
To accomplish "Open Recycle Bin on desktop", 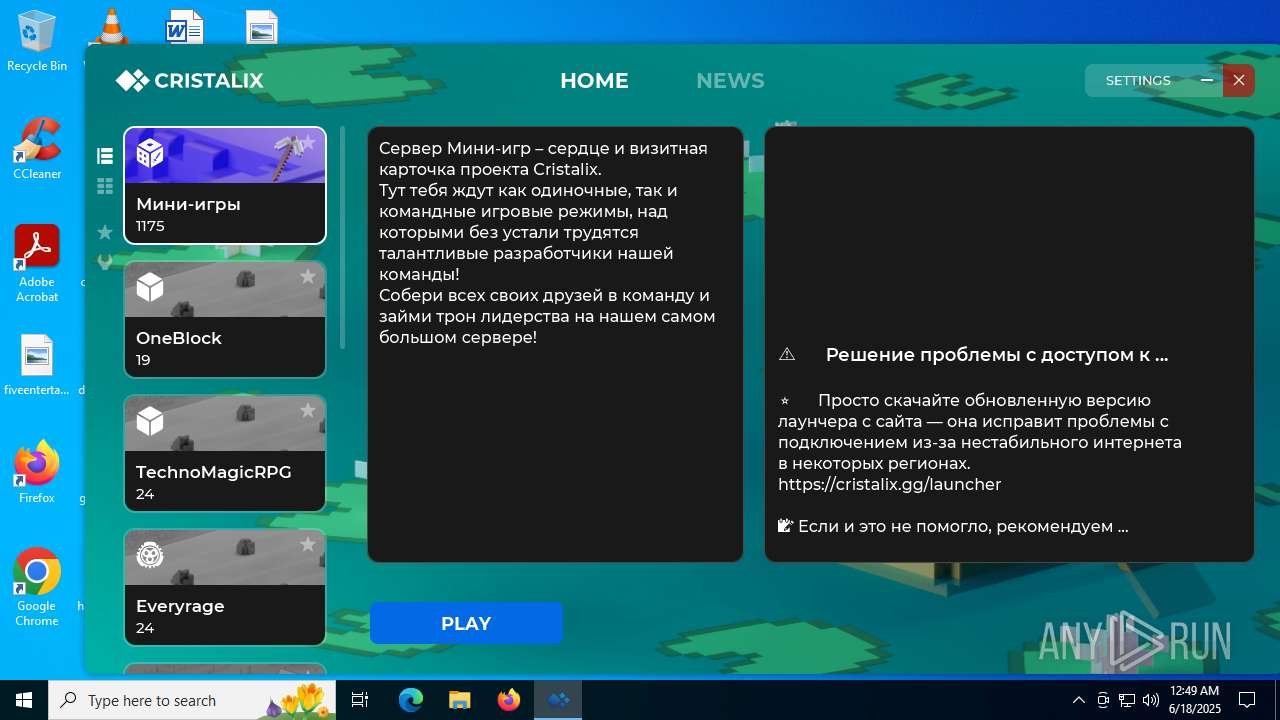I will coord(37,42).
